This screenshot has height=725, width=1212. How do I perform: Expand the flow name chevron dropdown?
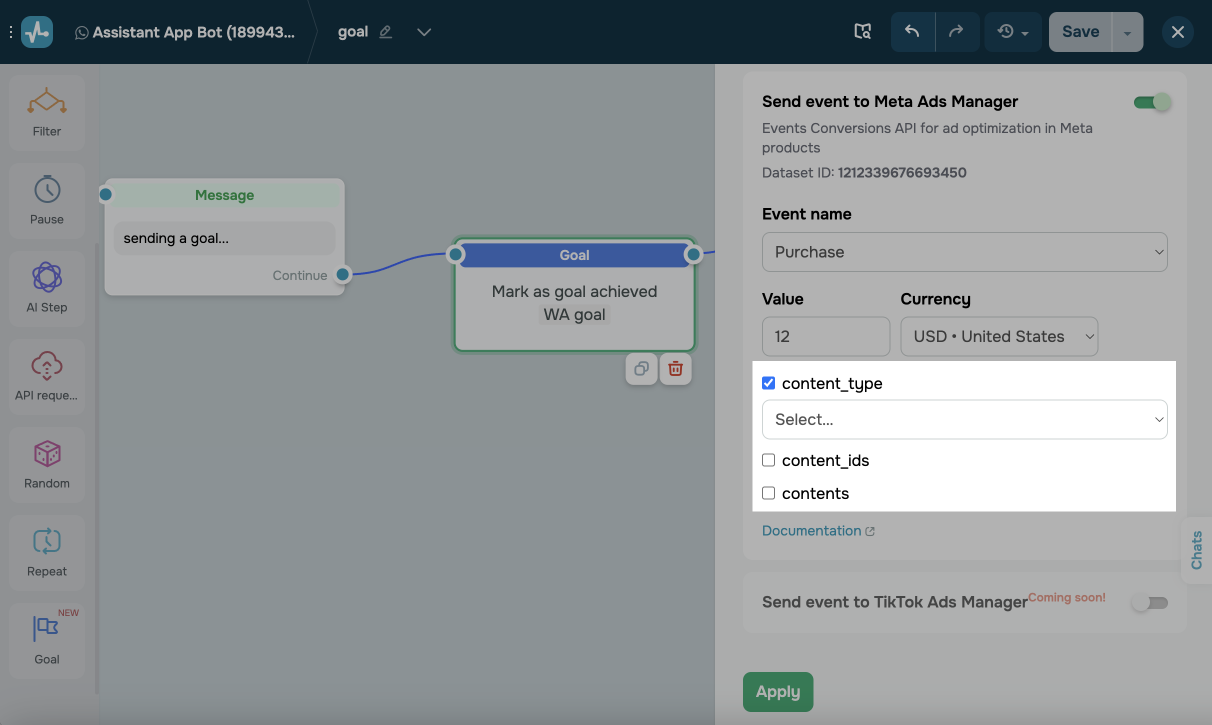(424, 32)
